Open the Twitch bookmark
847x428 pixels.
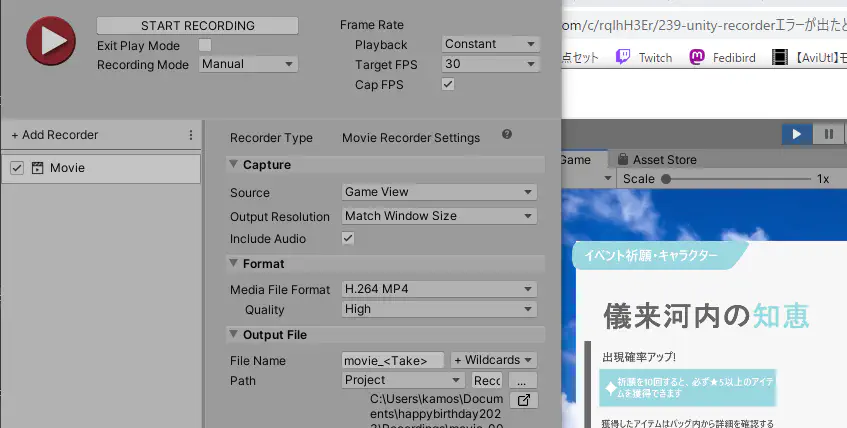(x=644, y=57)
